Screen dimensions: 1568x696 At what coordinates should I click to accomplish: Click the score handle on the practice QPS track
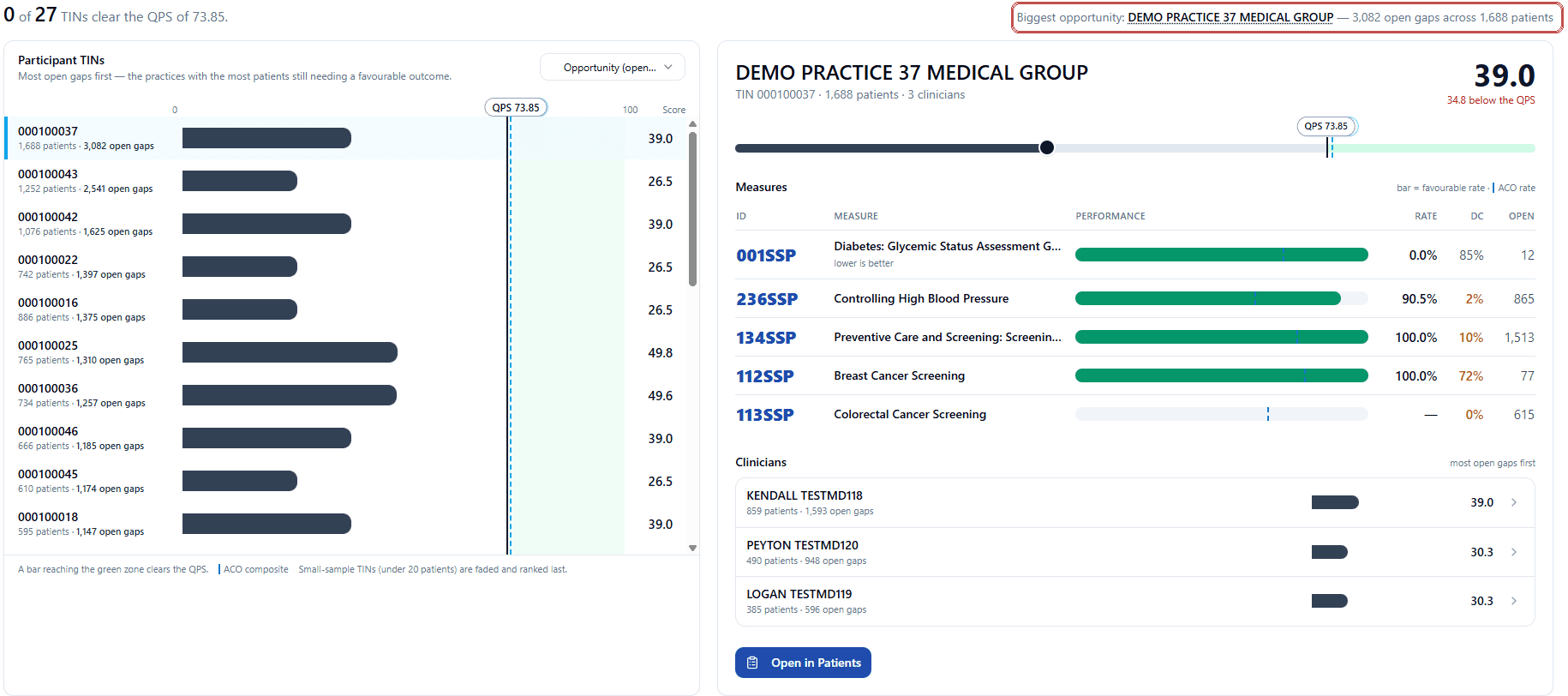click(1046, 147)
